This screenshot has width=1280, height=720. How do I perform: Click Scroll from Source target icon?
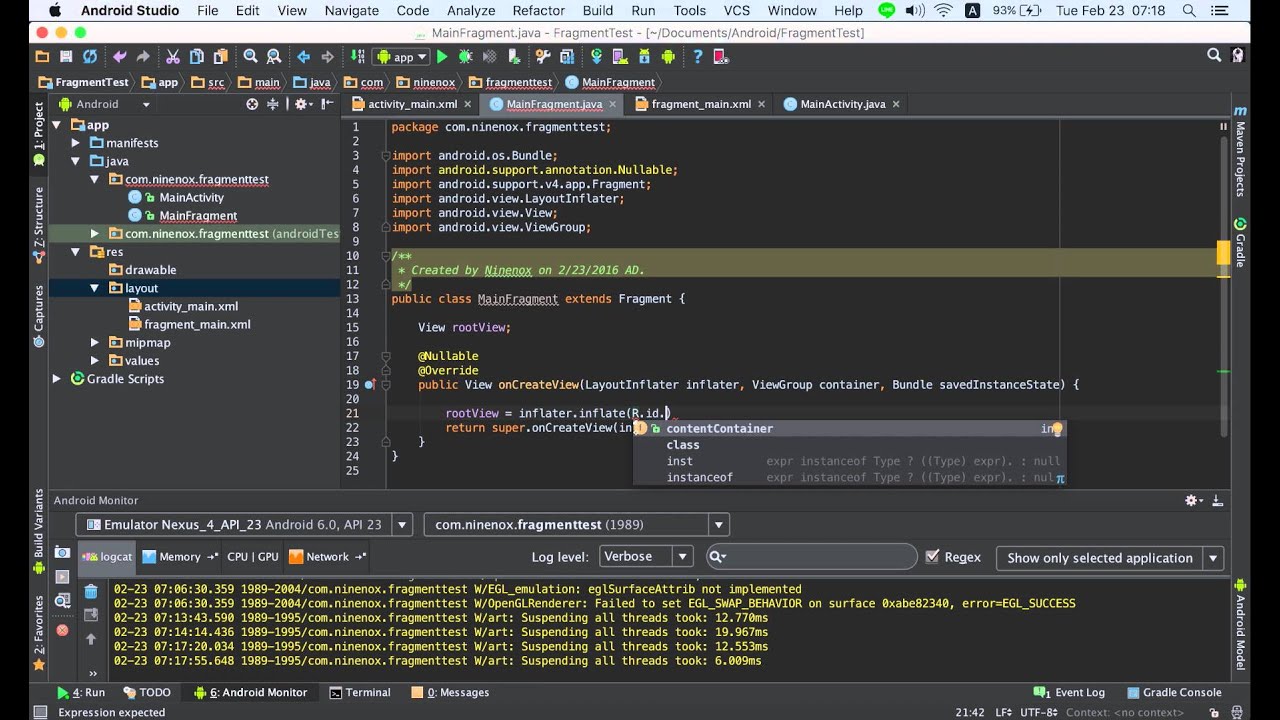(252, 104)
